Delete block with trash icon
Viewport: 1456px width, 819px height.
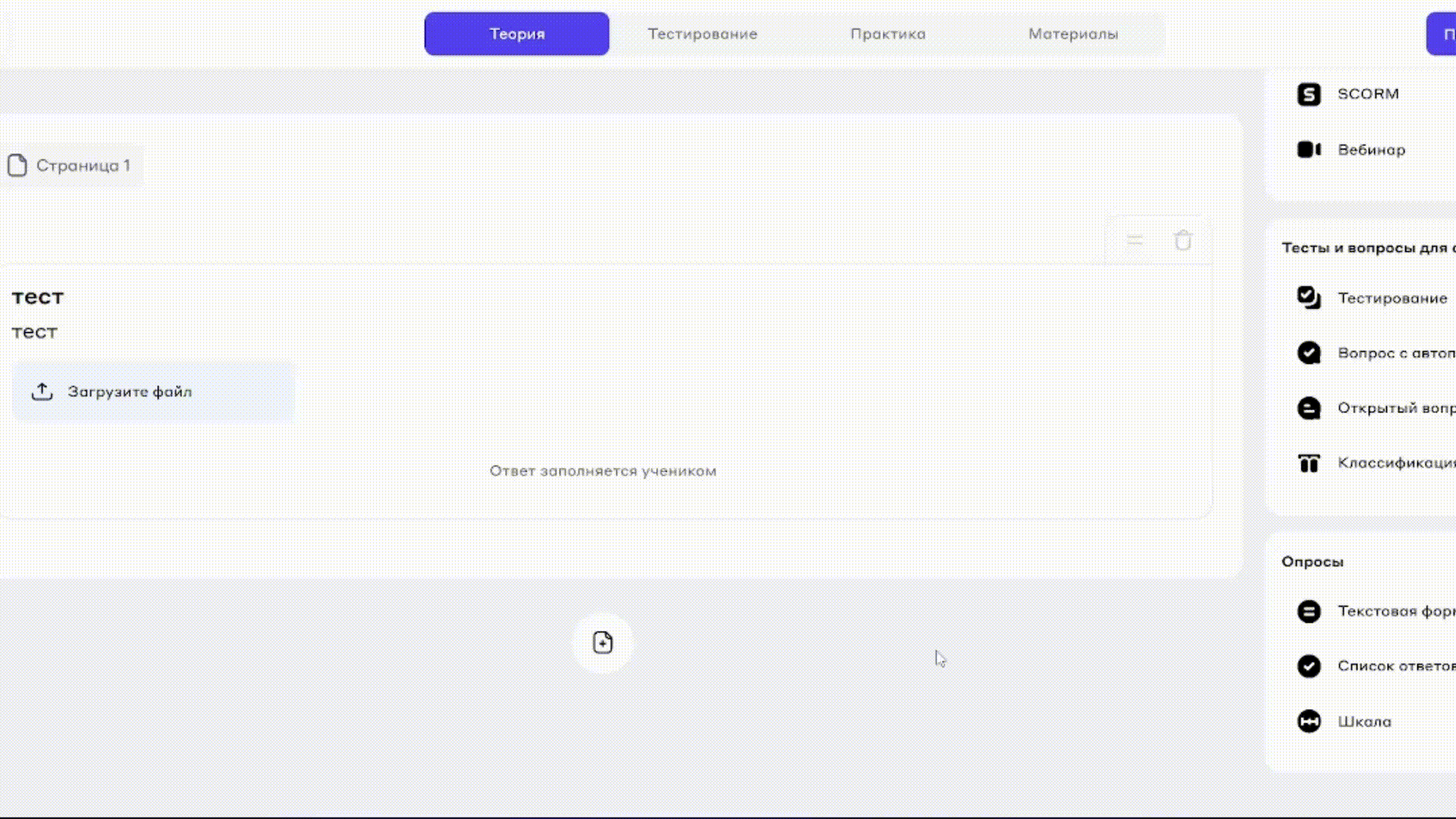(1183, 241)
